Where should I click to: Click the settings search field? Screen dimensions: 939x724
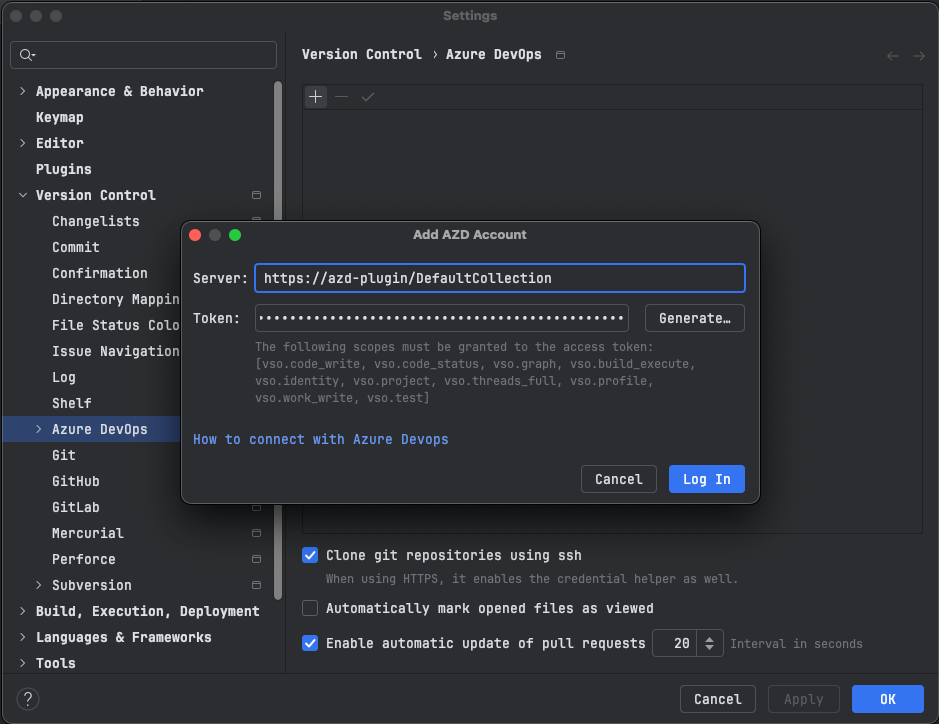[144, 55]
